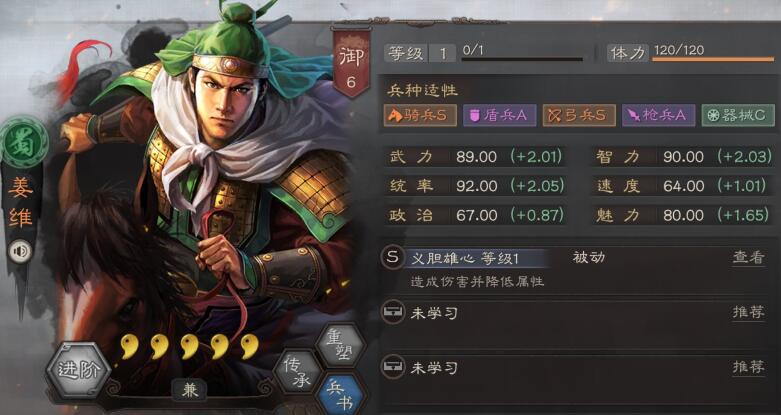
Task: View details via 查看 link
Action: pos(748,258)
